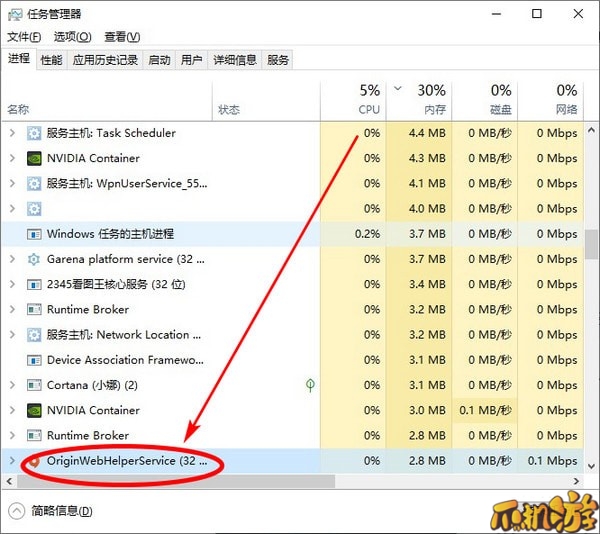600x534 pixels.
Task: Minimize the 任务管理器 window
Action: pyautogui.click(x=496, y=14)
